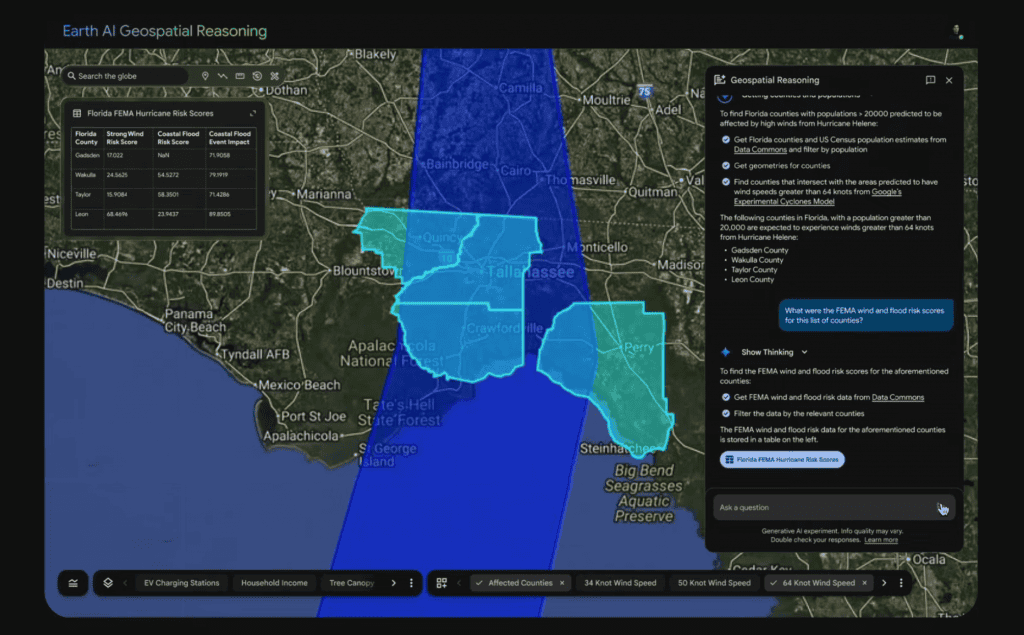Click the Florida FEMA Hurricane Risk Scores chip
The height and width of the screenshot is (635, 1024).
782,460
